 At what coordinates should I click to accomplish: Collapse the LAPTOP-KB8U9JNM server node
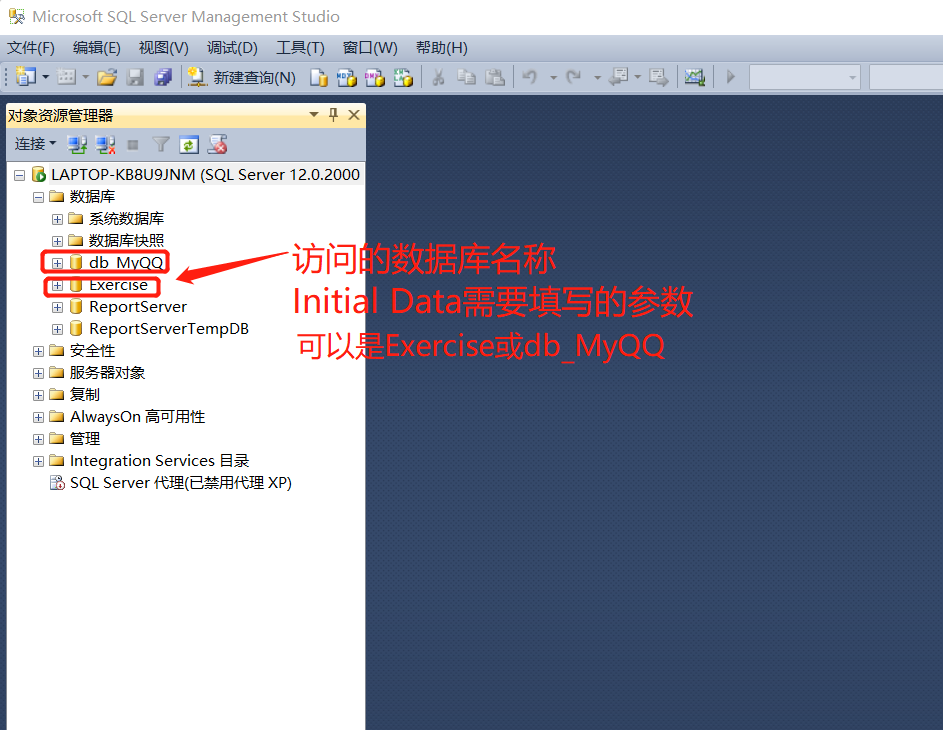tap(19, 175)
